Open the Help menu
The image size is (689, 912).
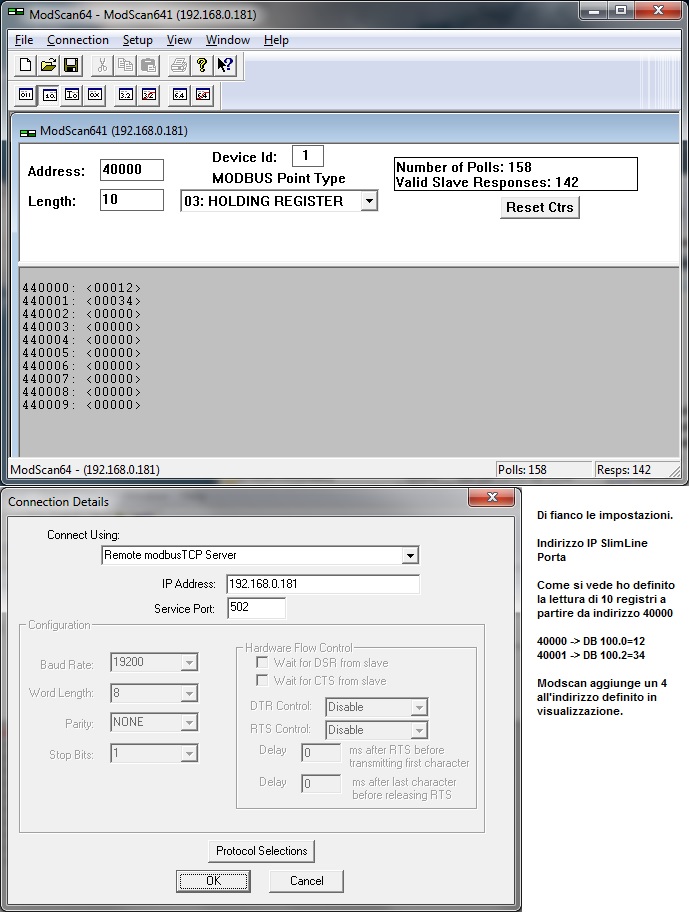(x=276, y=40)
